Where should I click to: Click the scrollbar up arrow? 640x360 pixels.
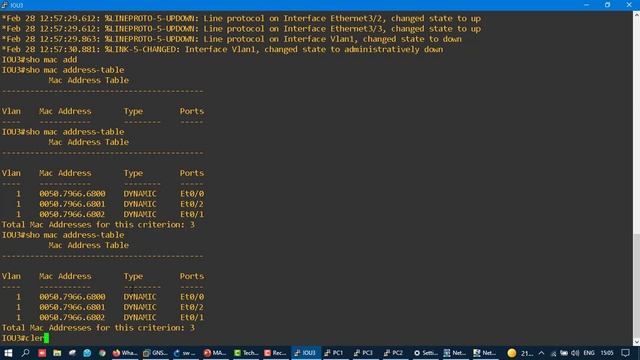636,15
